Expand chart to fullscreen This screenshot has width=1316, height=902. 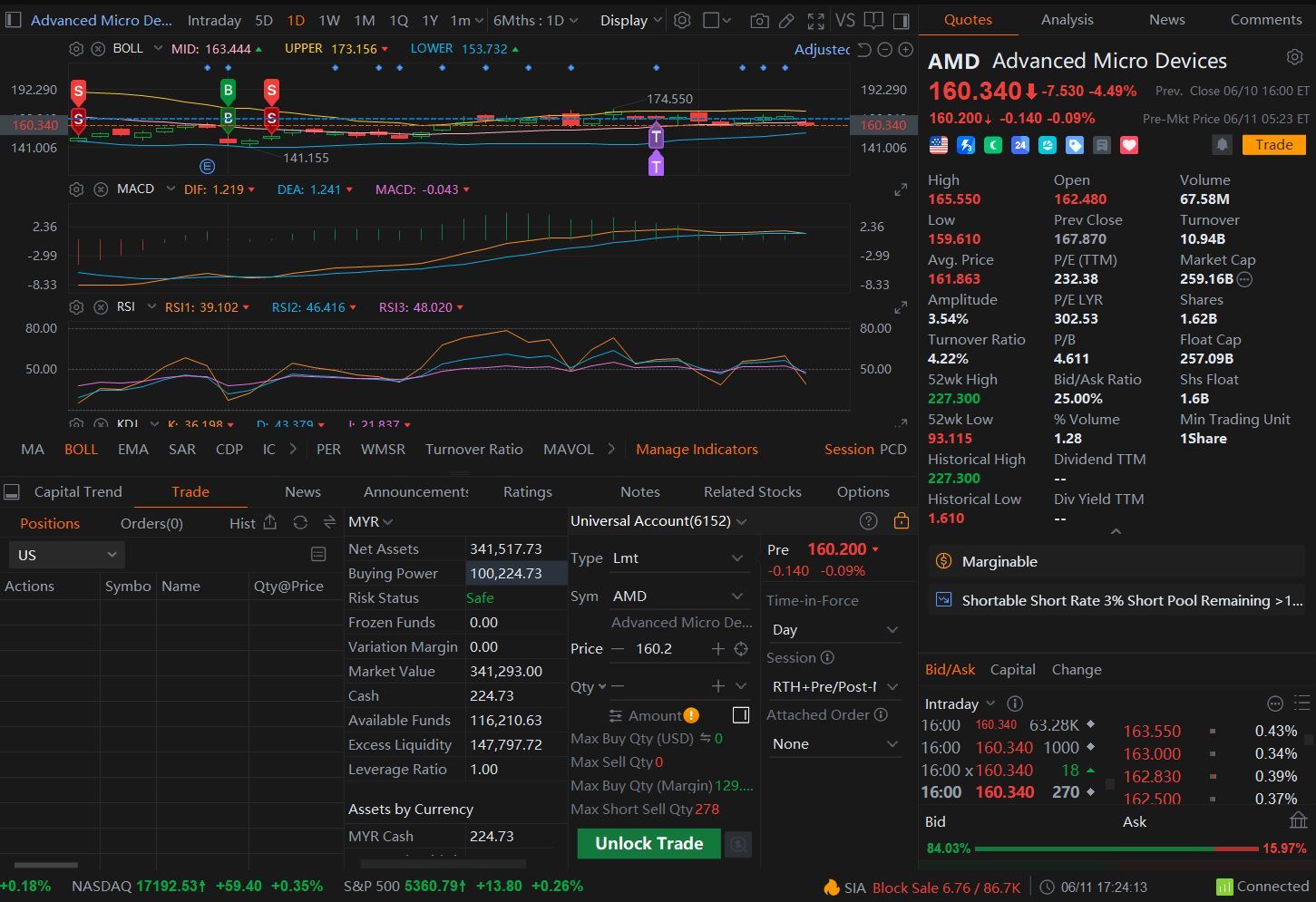[x=816, y=20]
